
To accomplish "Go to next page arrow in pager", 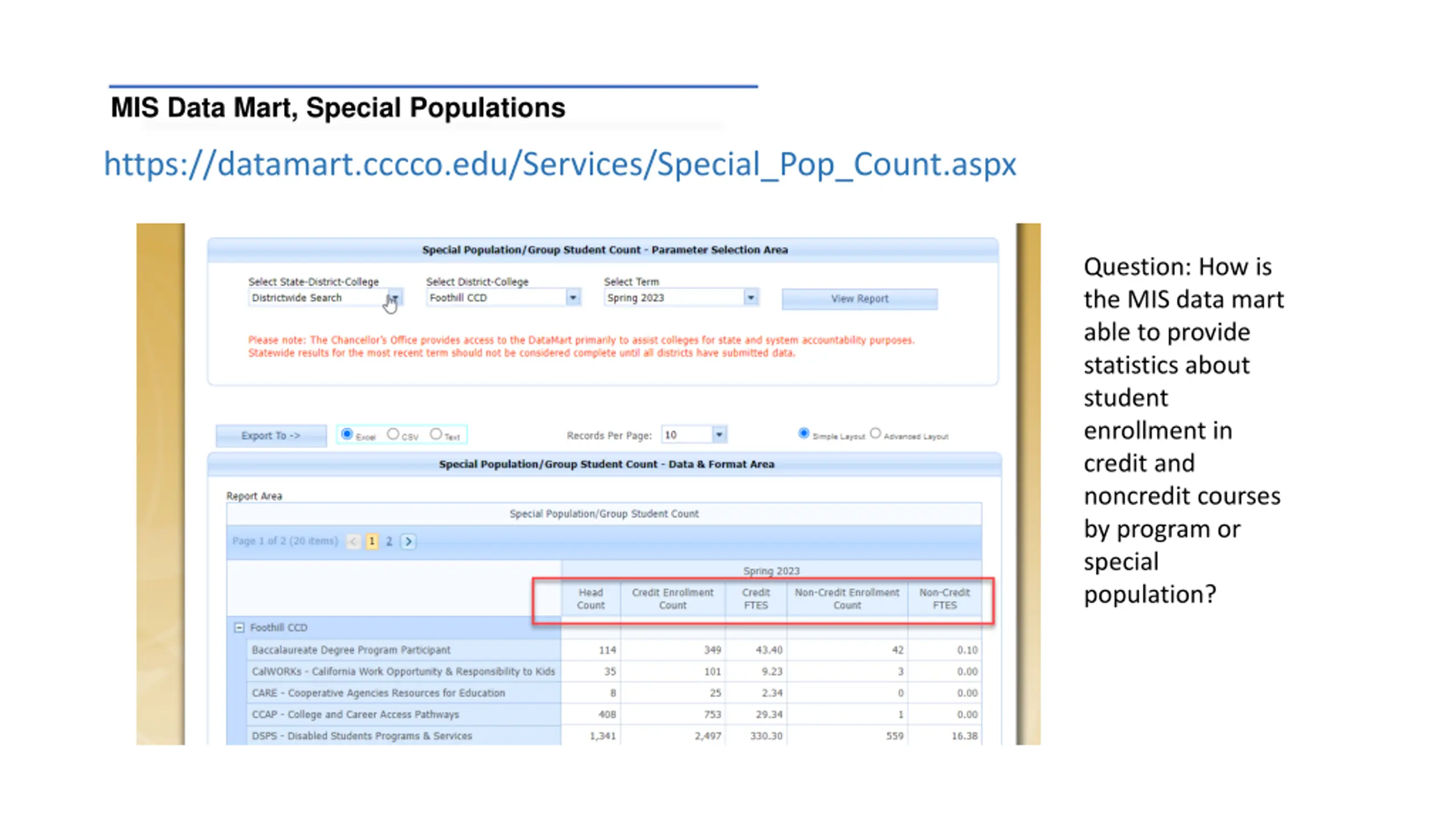I will (408, 541).
